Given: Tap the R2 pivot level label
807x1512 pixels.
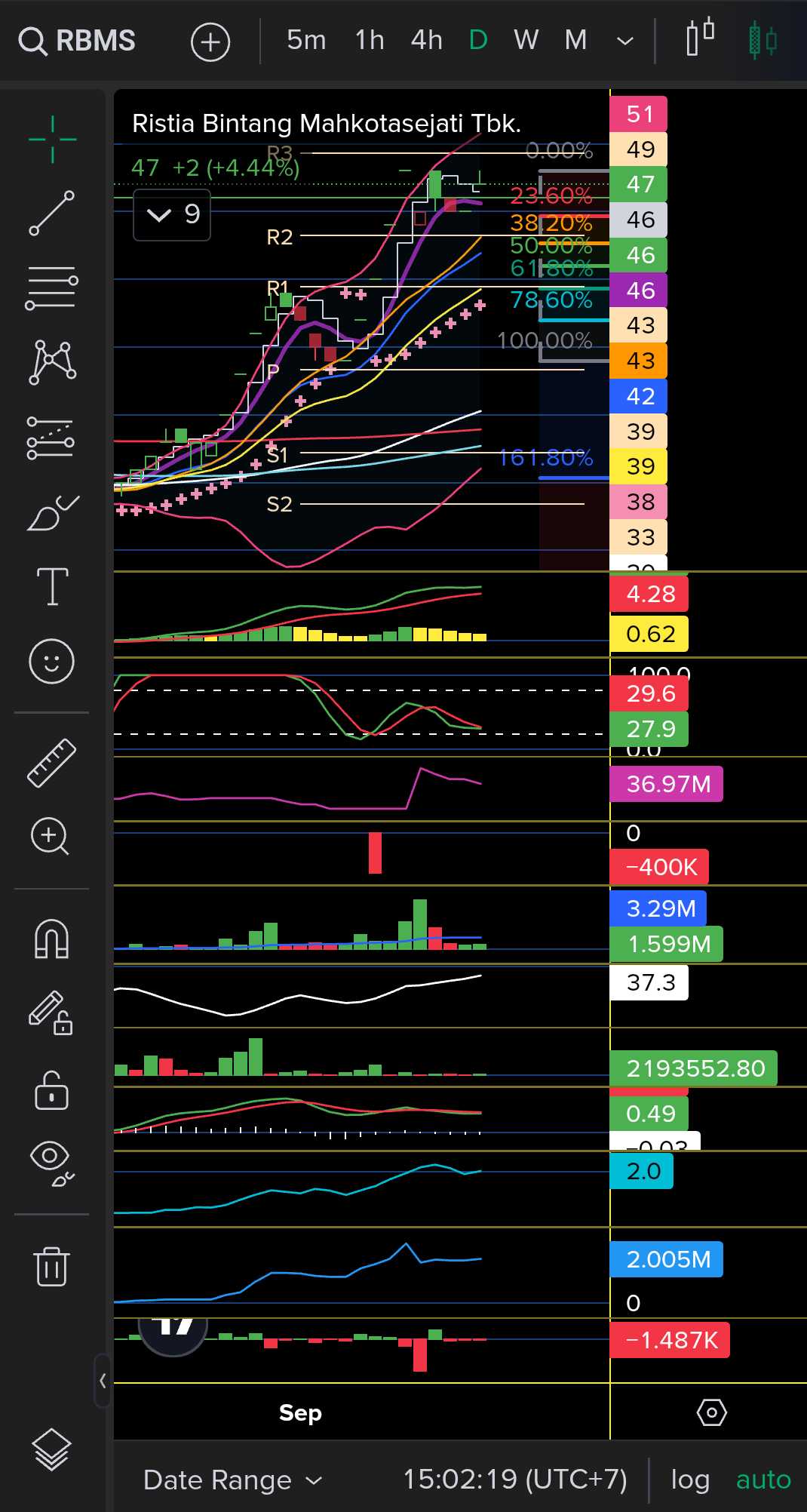Looking at the screenshot, I should (x=279, y=237).
